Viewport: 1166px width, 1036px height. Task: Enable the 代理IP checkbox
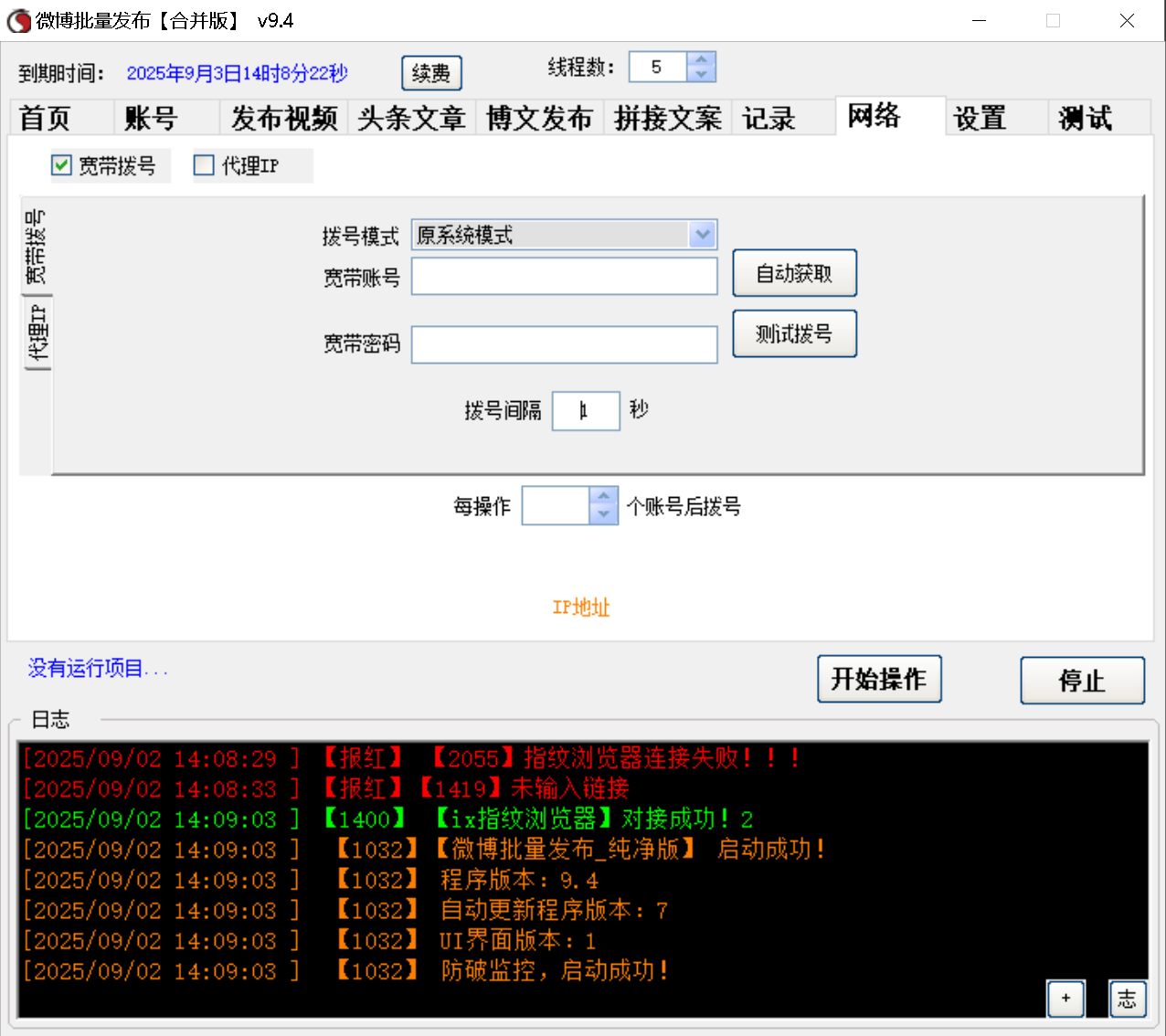click(203, 164)
